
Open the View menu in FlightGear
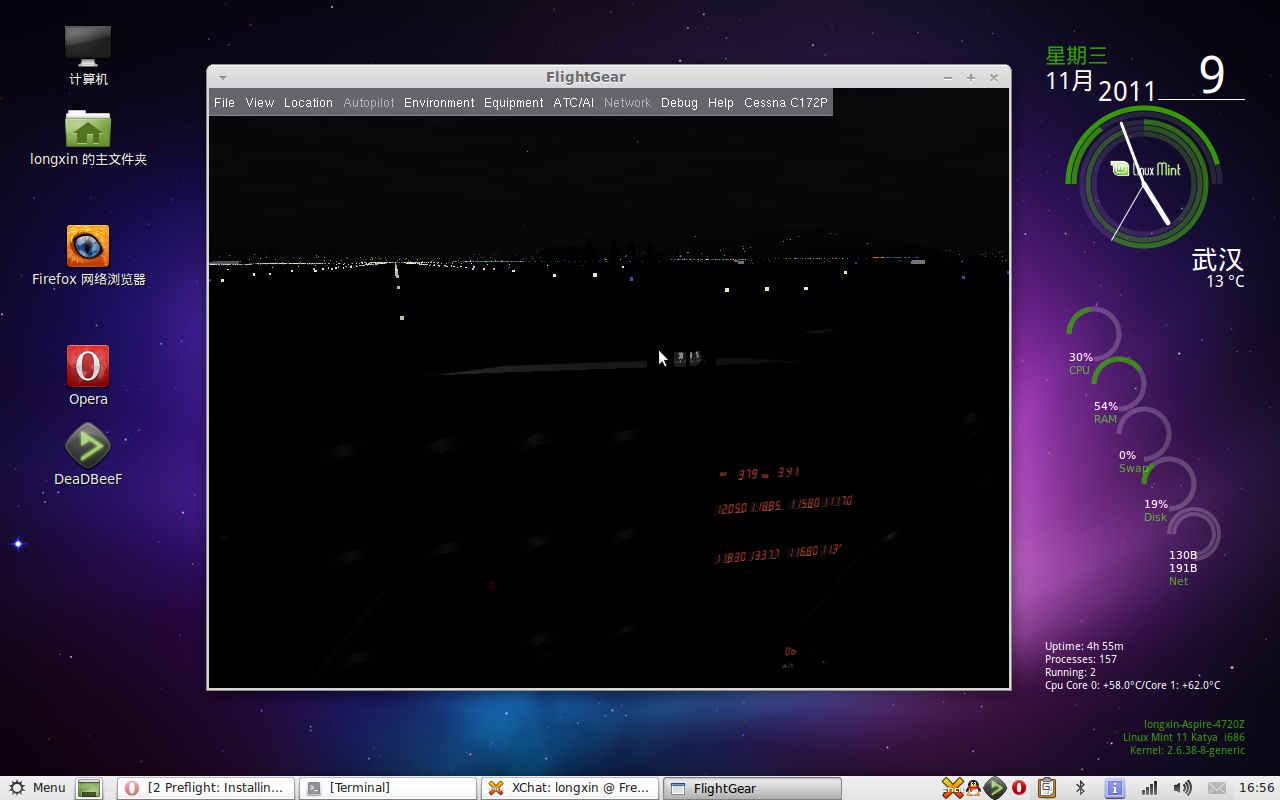259,103
